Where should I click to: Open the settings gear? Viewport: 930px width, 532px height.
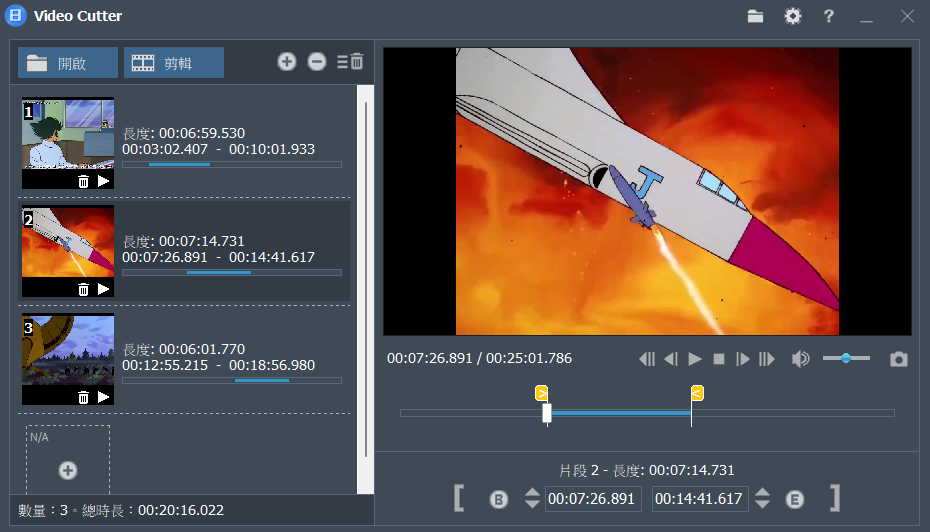[792, 16]
